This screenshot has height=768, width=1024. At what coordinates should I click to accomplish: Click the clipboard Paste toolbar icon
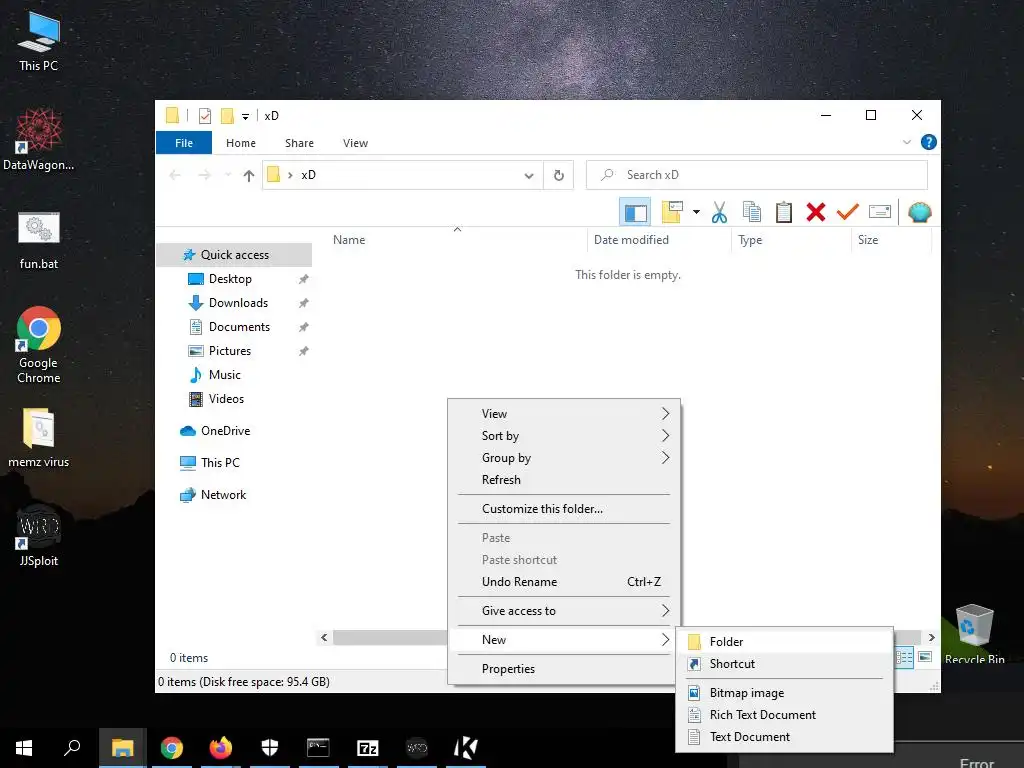(784, 212)
